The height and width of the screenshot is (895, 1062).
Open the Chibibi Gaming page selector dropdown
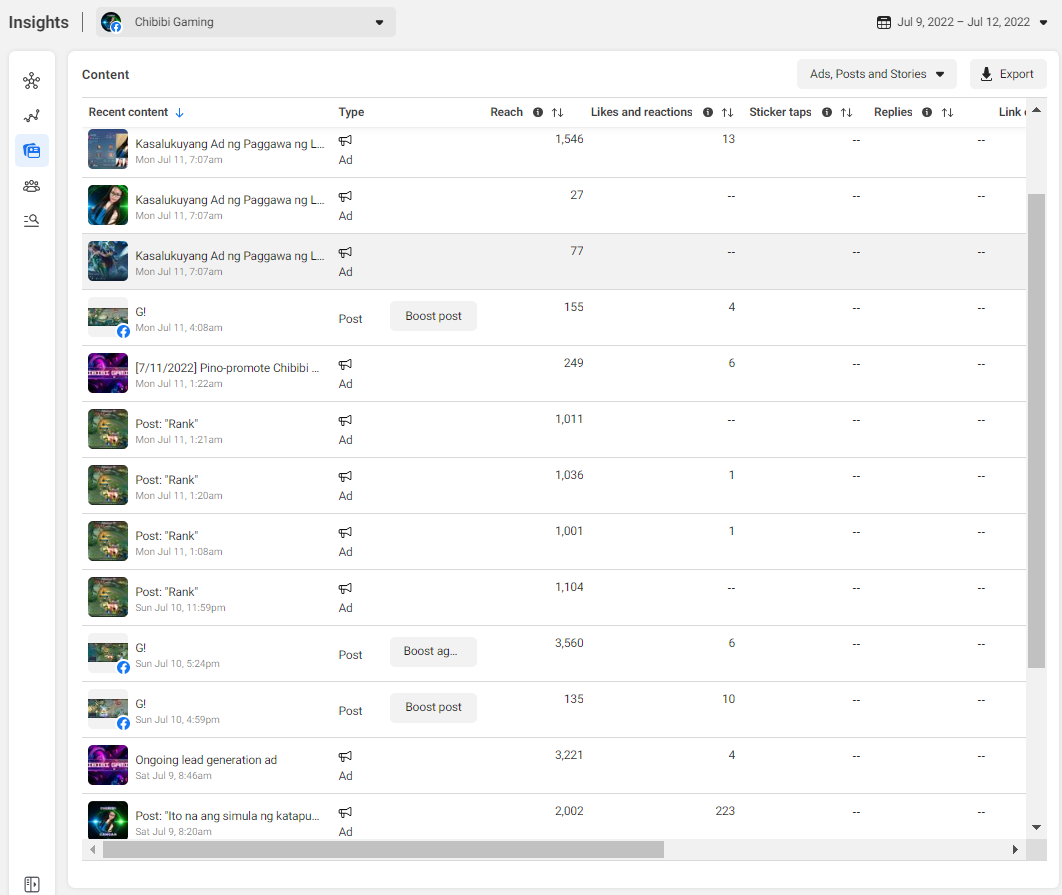click(x=246, y=22)
